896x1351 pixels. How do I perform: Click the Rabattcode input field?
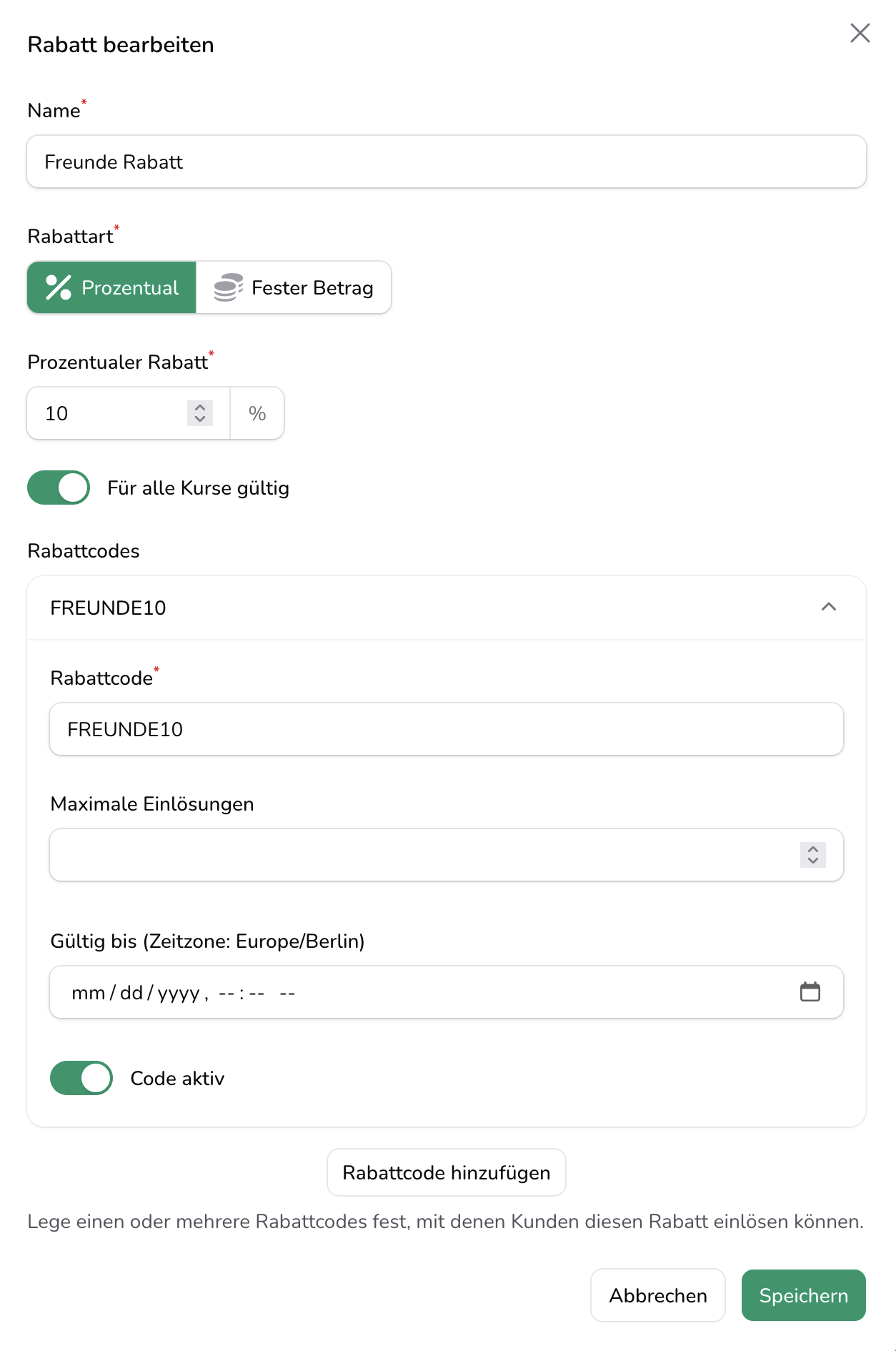point(447,729)
